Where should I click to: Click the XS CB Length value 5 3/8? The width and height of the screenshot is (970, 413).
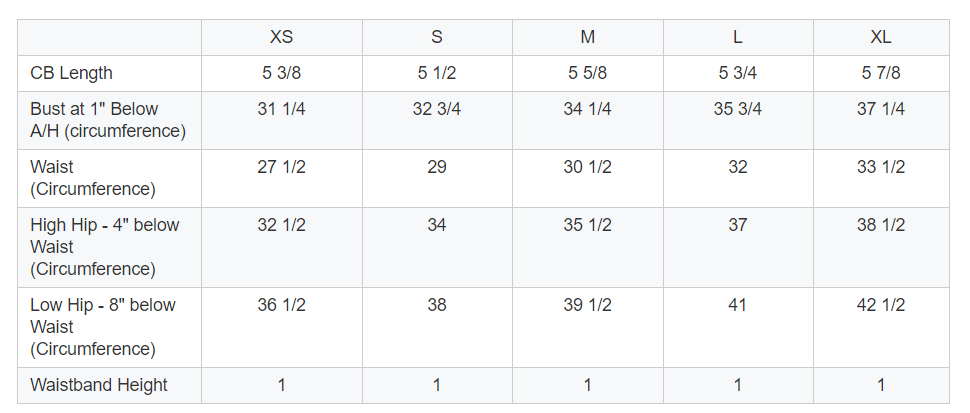281,73
